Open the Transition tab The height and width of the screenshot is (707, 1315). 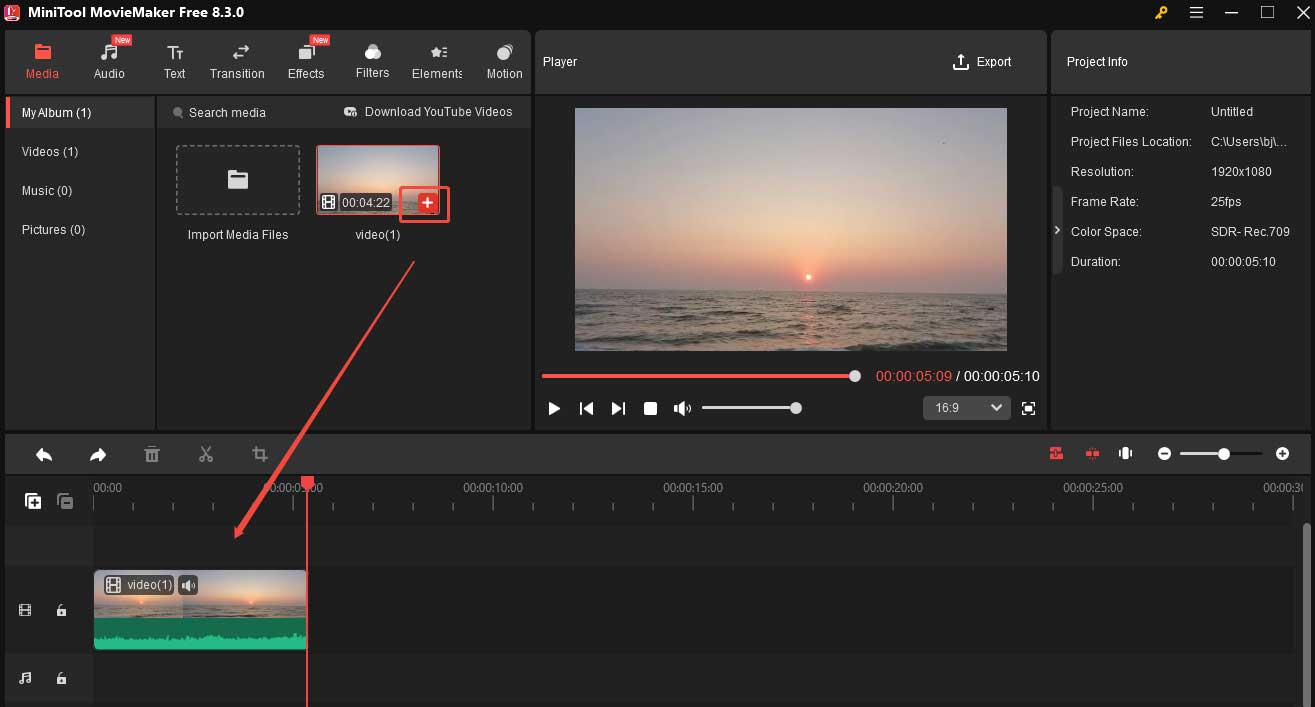tap(237, 61)
